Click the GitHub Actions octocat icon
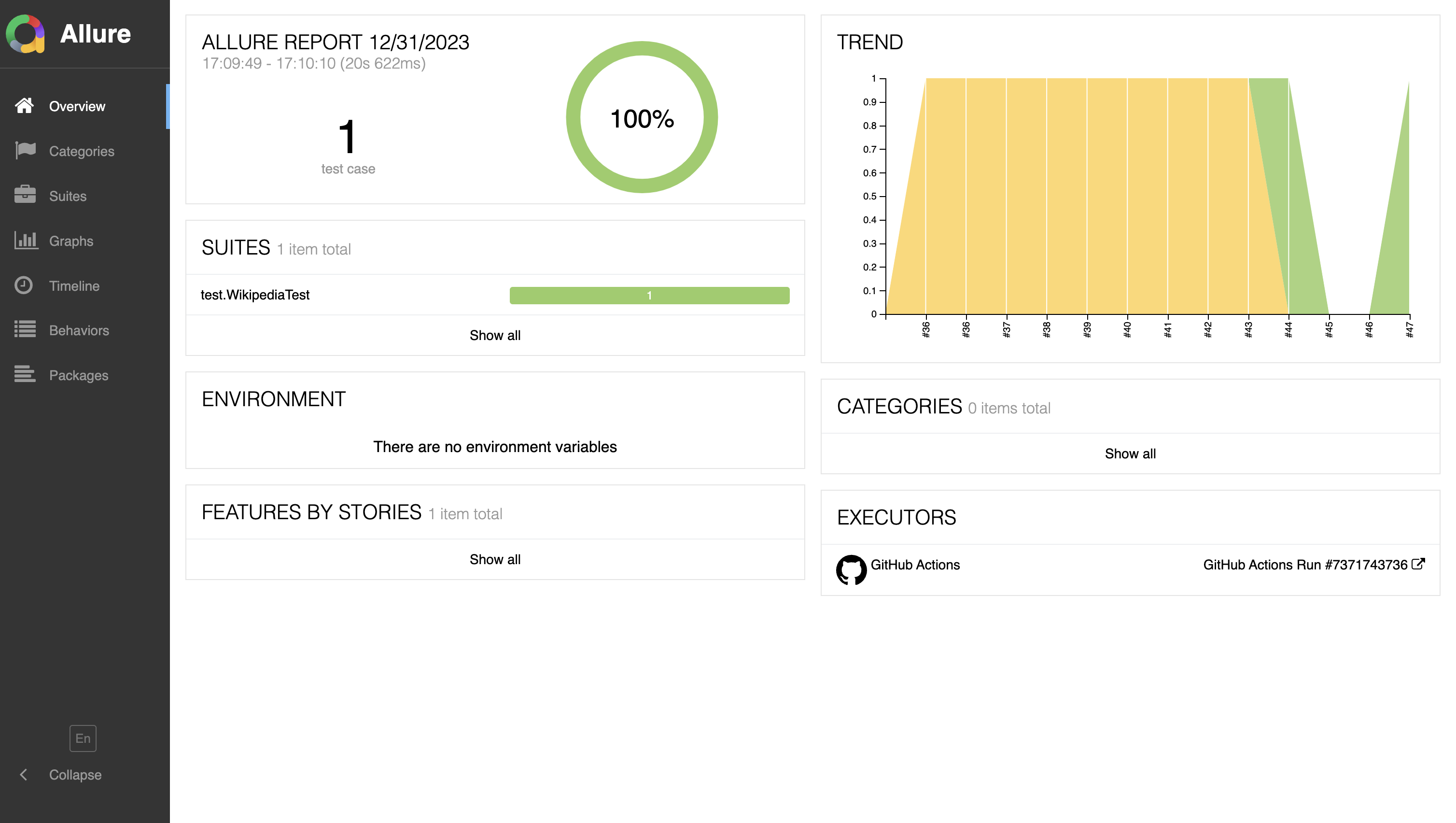Screen dimensions: 1456x823 click(x=851, y=569)
